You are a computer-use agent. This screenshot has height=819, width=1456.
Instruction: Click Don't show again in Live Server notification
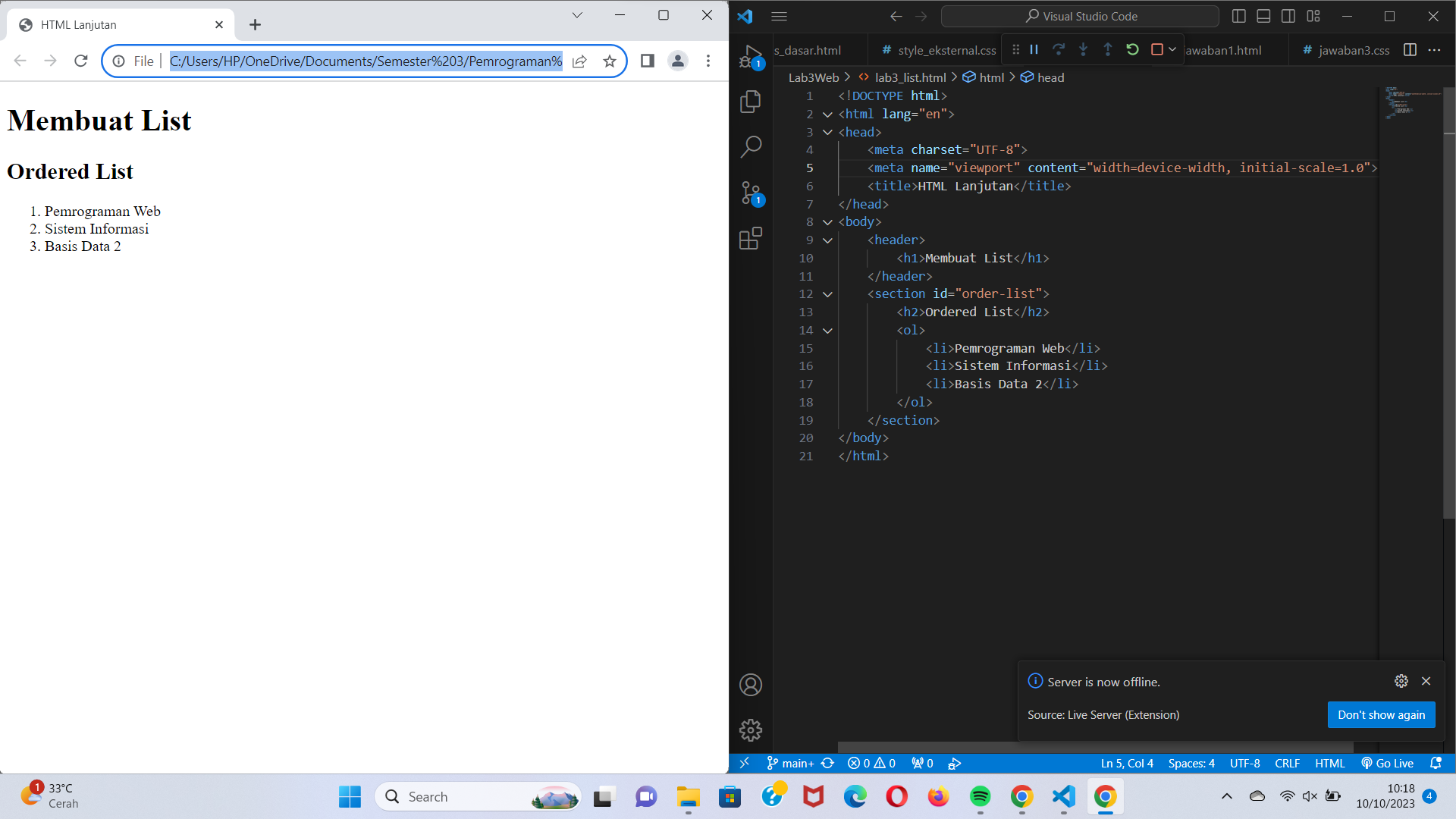coord(1381,714)
